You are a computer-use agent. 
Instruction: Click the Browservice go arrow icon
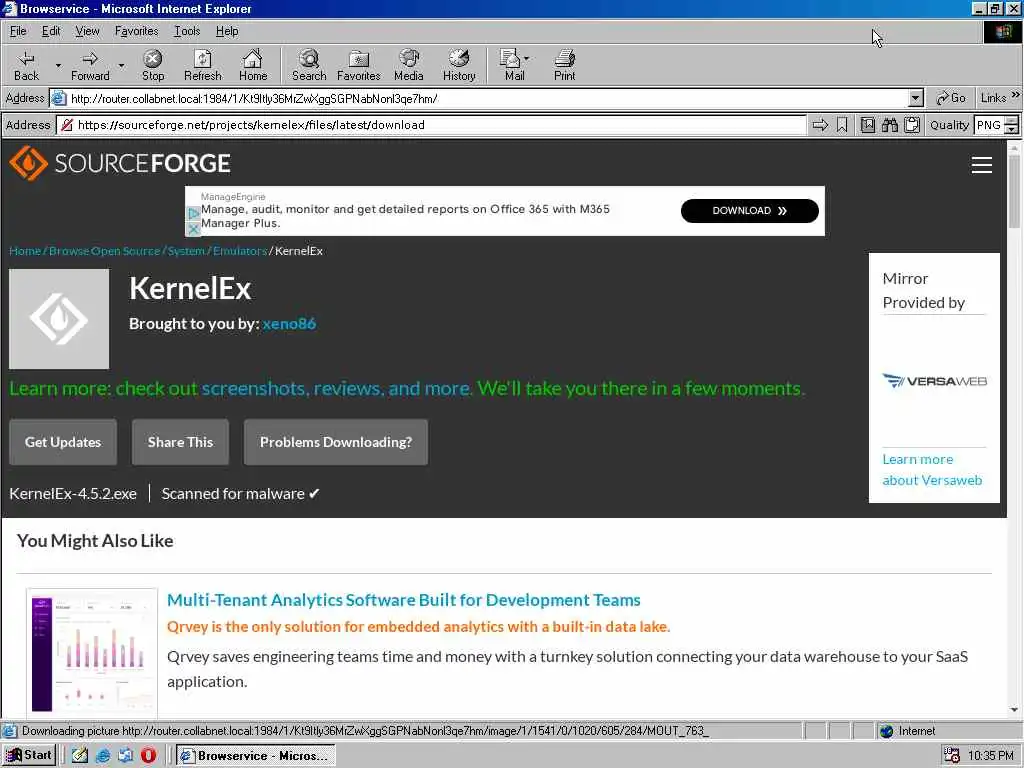[x=820, y=125]
